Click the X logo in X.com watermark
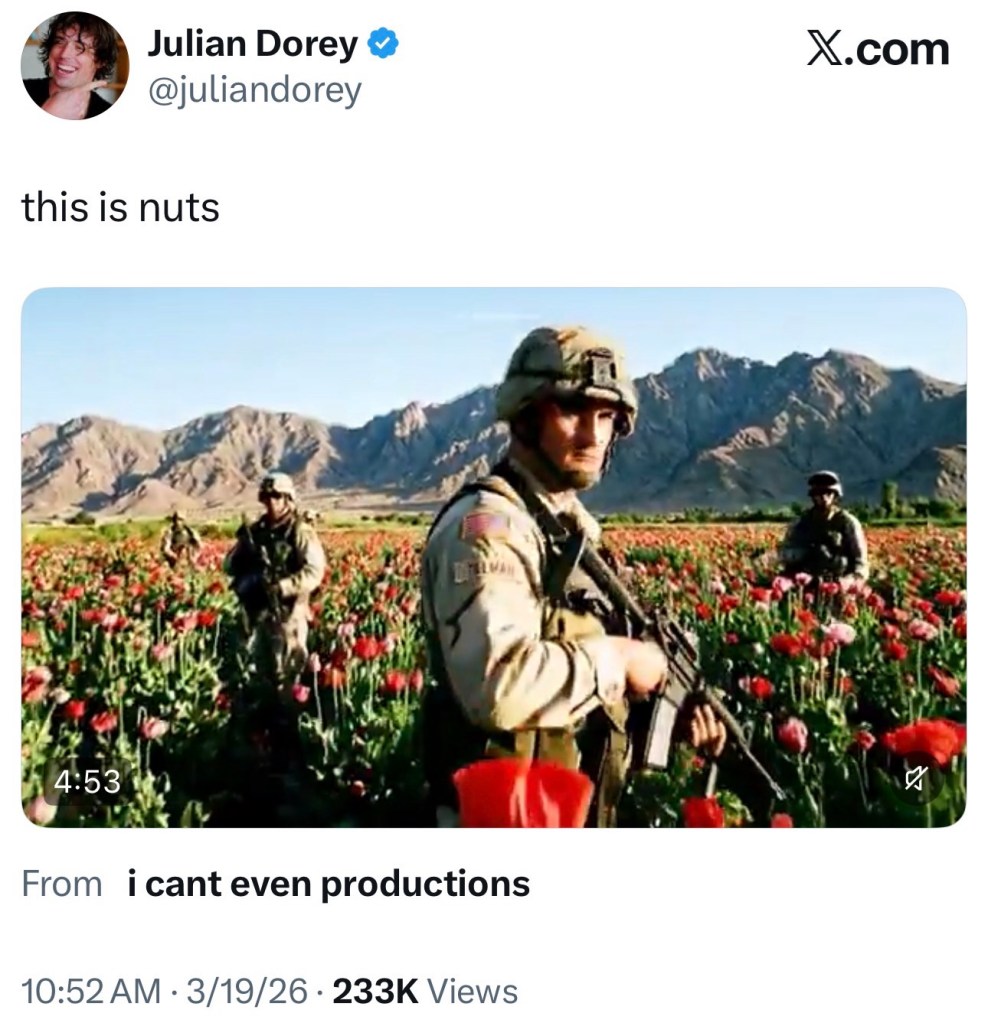The width and height of the screenshot is (988, 1023). point(824,49)
